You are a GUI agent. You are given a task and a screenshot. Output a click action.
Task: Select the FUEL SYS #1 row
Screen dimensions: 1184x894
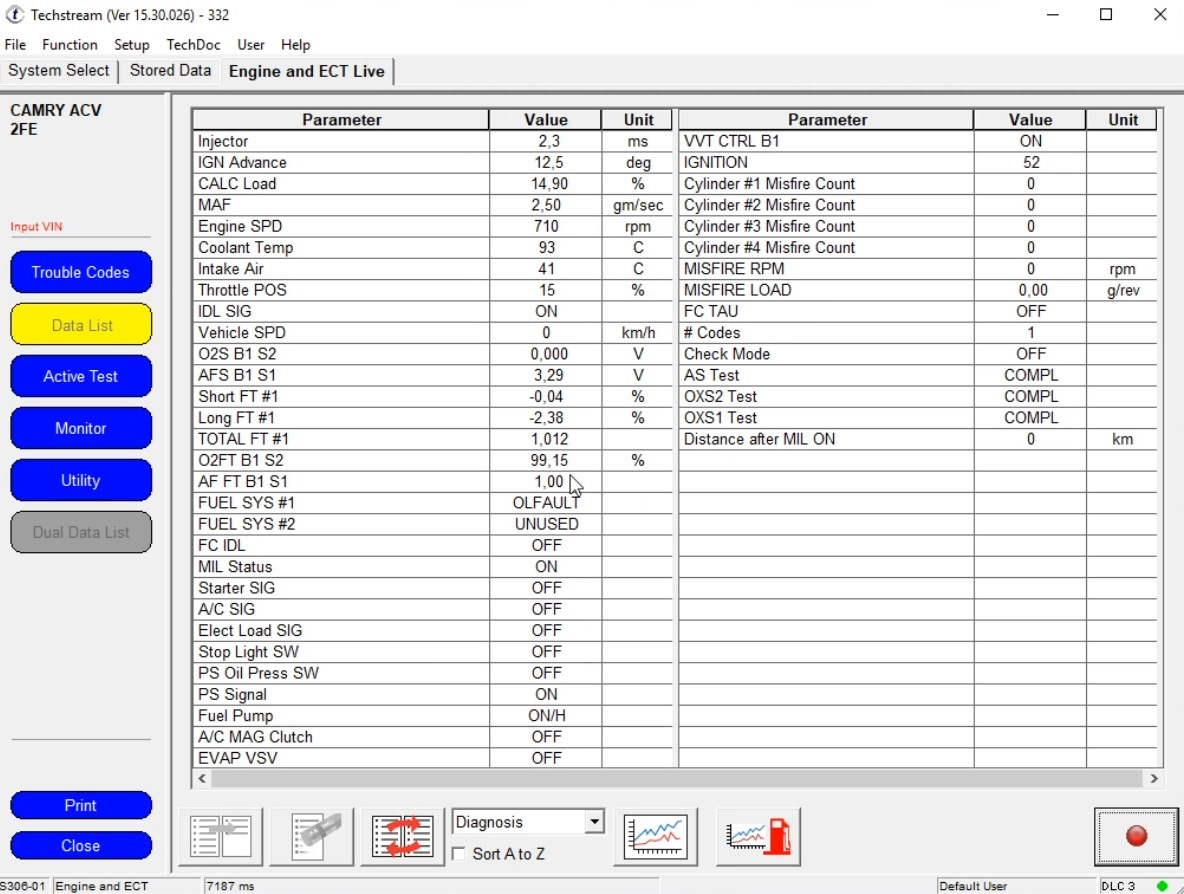point(433,503)
